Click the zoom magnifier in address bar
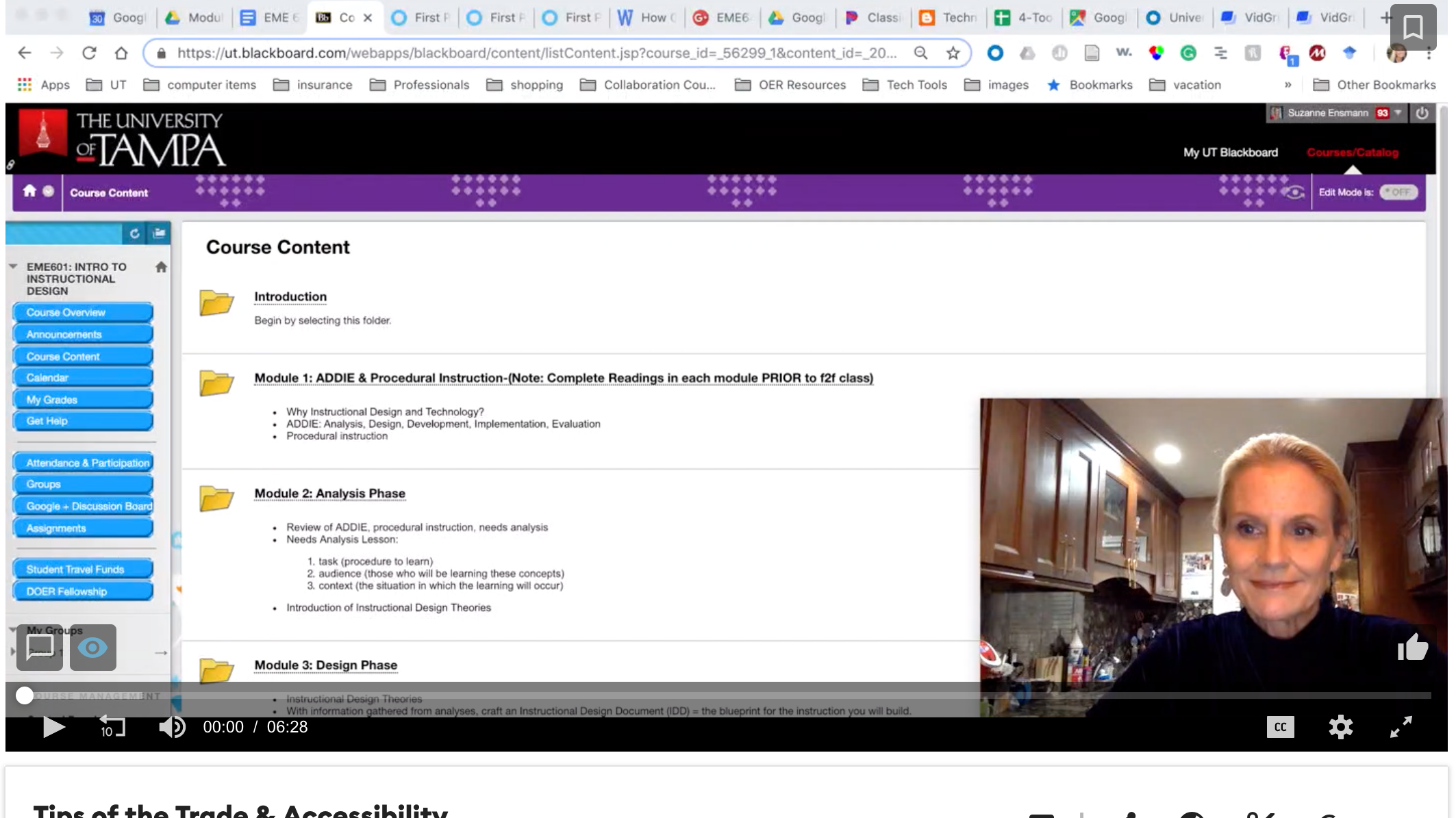The image size is (1456, 818). [x=921, y=53]
